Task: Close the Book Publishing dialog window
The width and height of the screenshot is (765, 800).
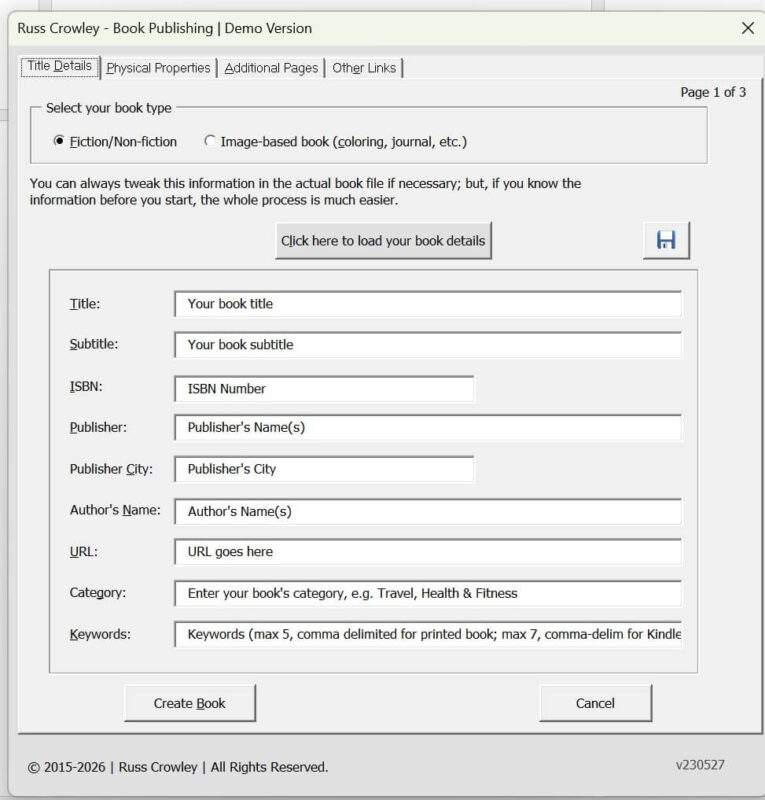Action: click(747, 28)
